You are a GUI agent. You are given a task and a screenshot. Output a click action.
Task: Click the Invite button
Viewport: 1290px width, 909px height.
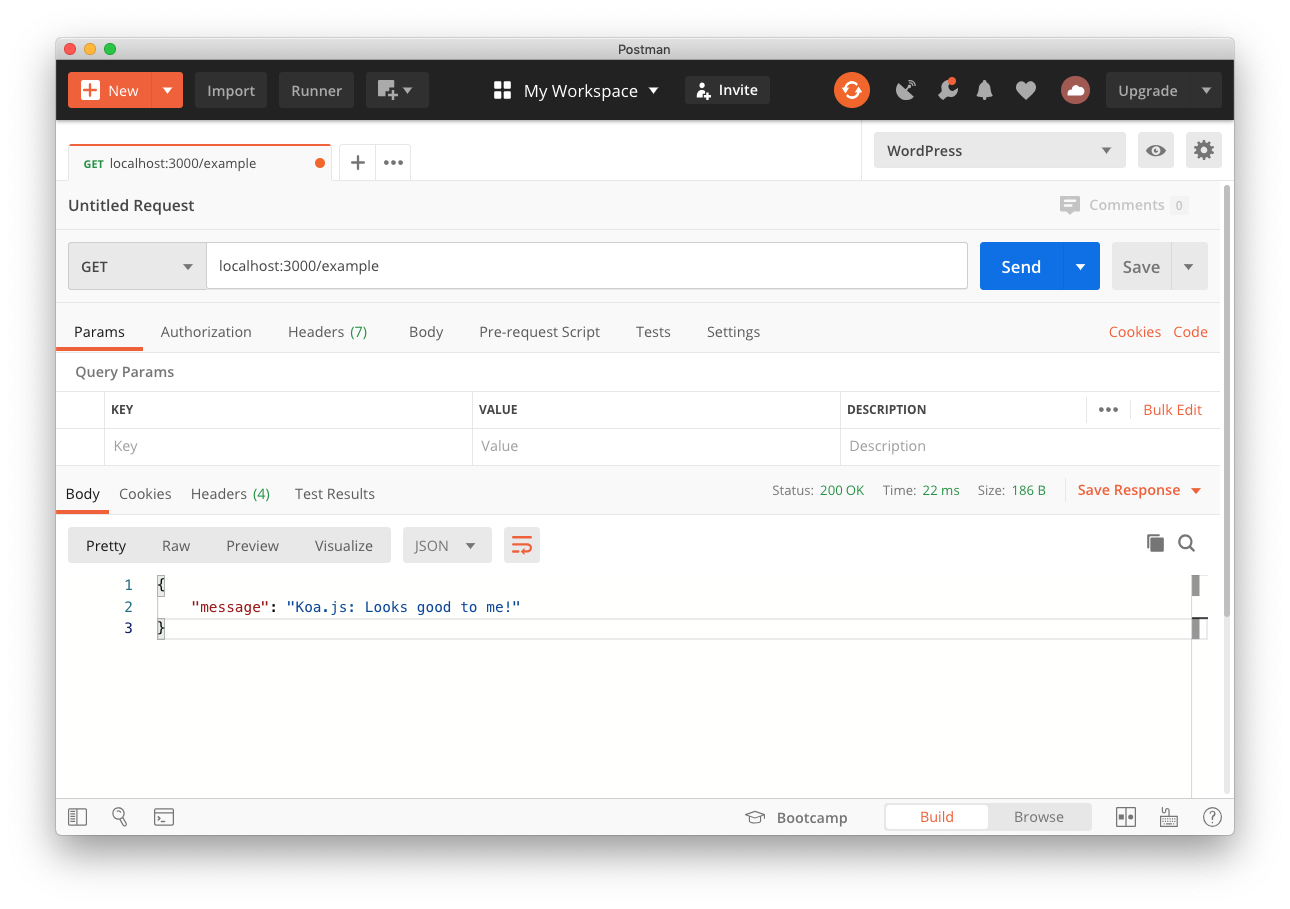coord(727,90)
